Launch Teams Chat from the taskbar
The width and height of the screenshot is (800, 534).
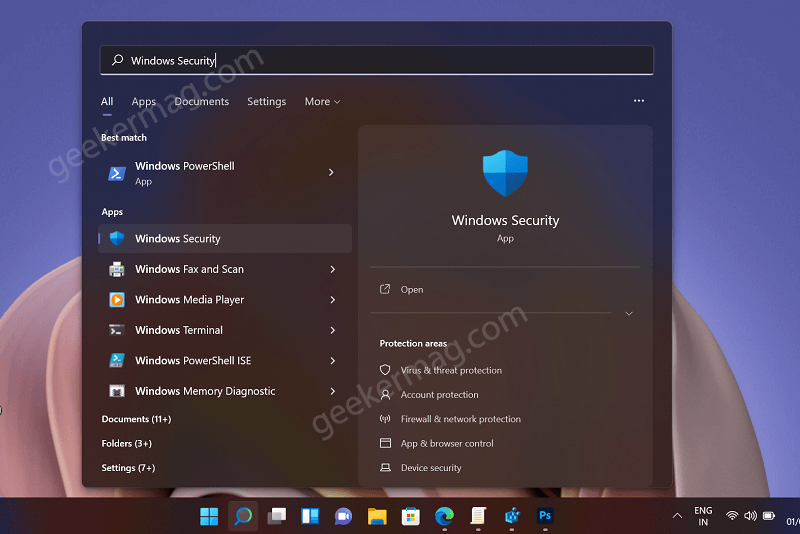coord(343,516)
